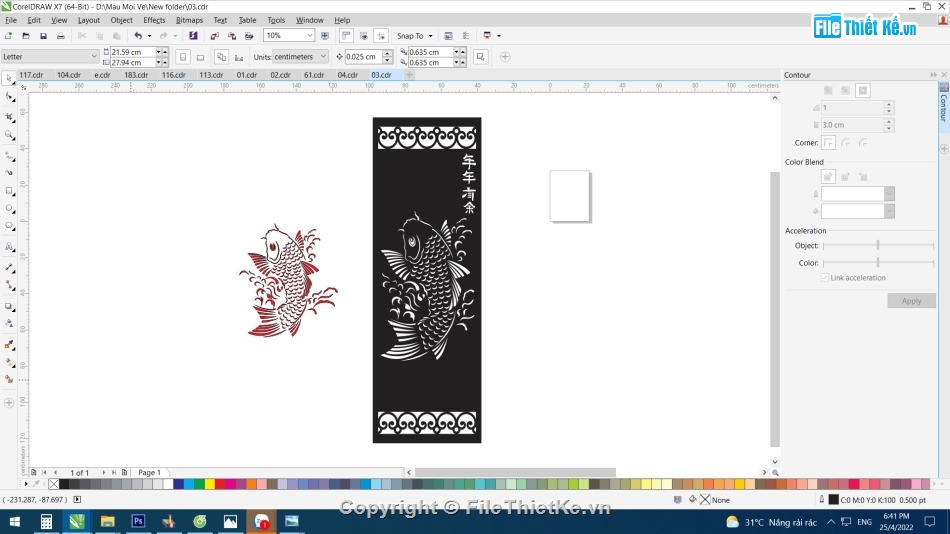This screenshot has width=950, height=534.
Task: Add new document tab with plus button
Action: pos(409,75)
